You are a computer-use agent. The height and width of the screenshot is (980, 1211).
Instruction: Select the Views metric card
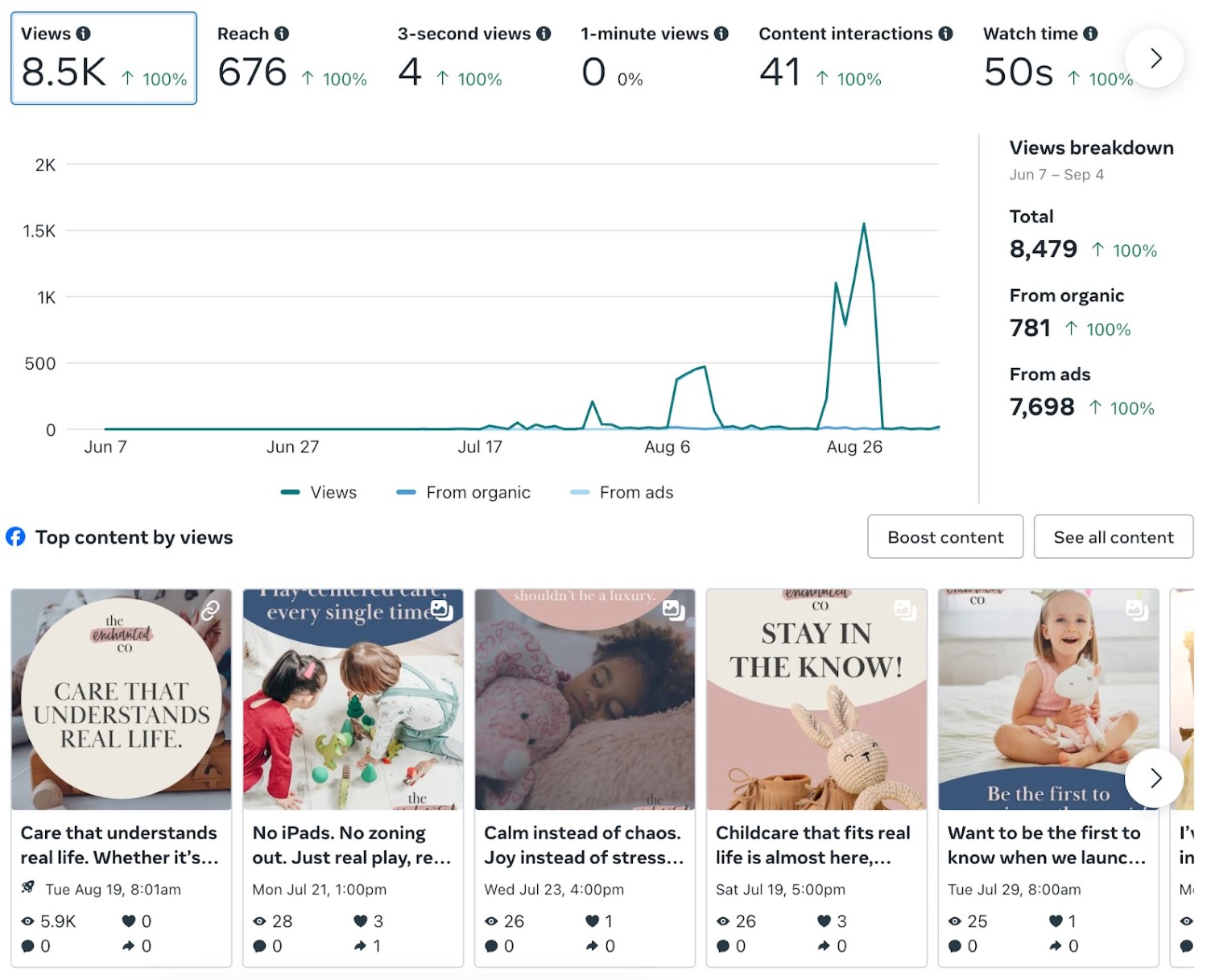[x=104, y=58]
